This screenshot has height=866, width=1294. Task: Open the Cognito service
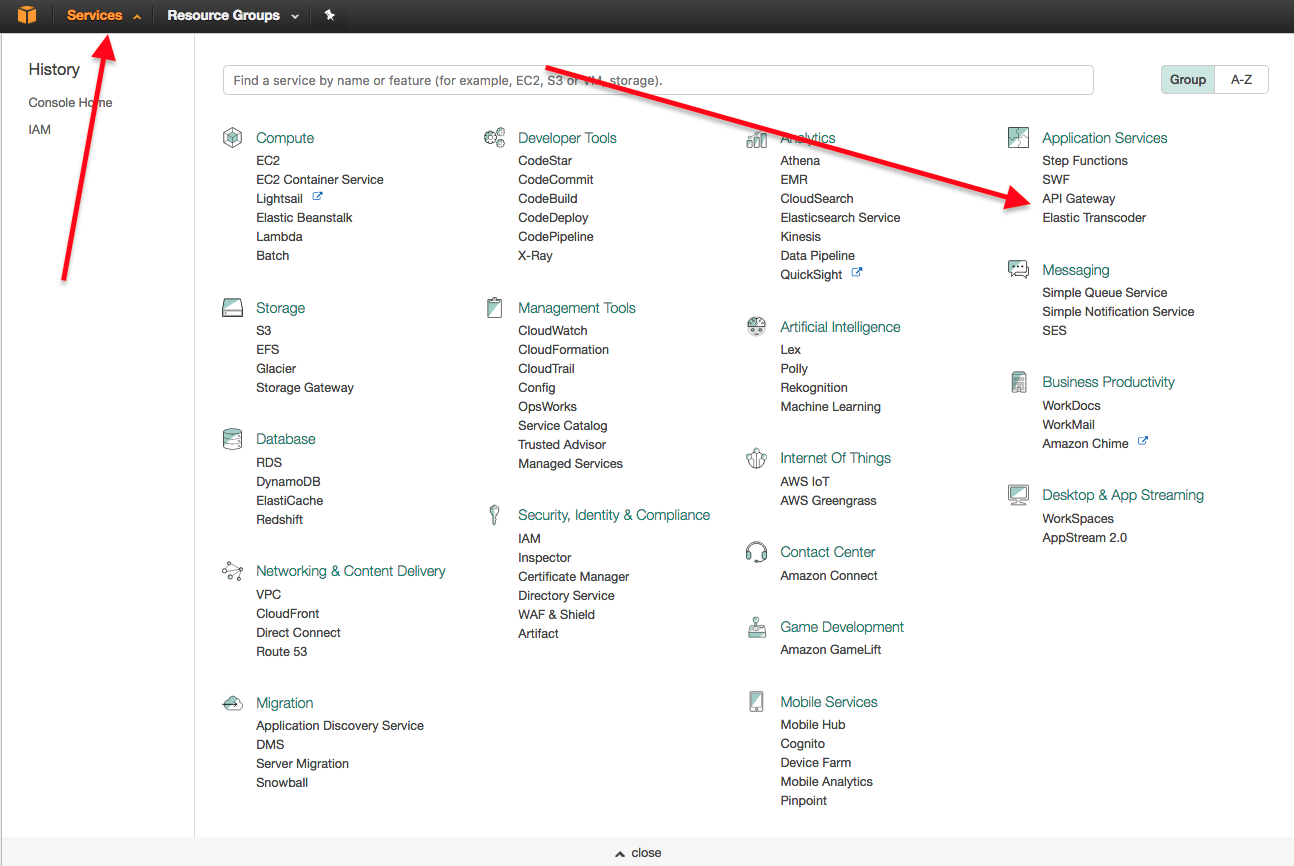803,744
